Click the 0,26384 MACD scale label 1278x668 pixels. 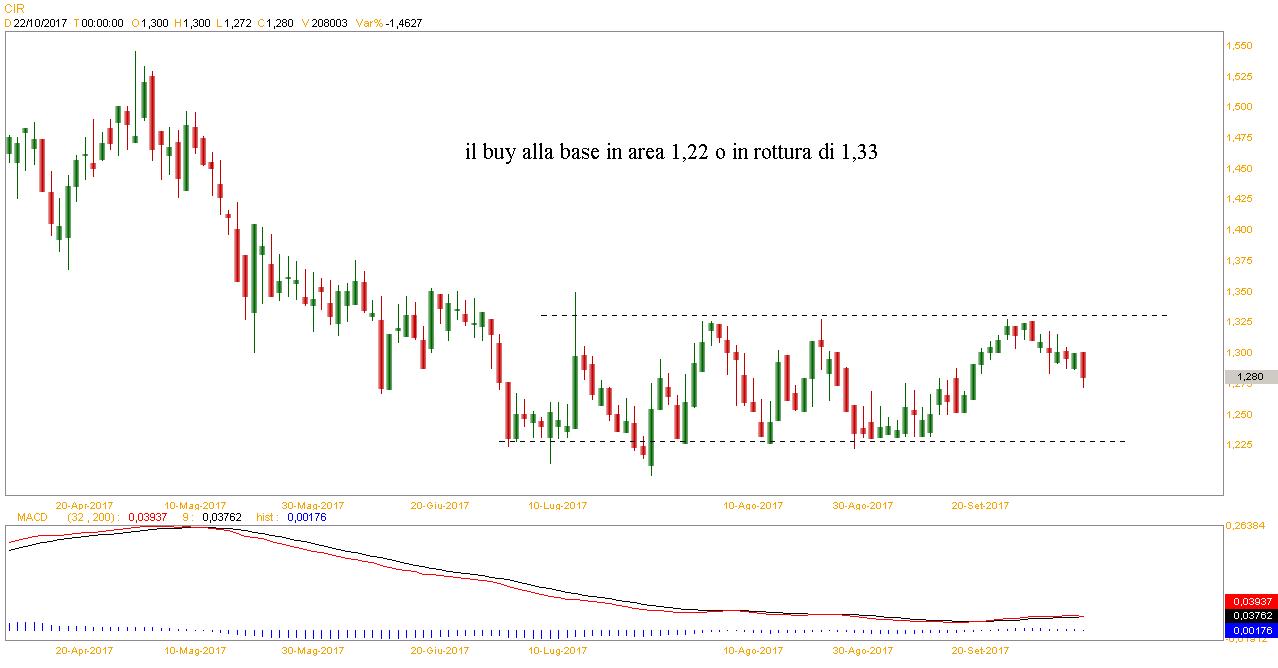1246,525
